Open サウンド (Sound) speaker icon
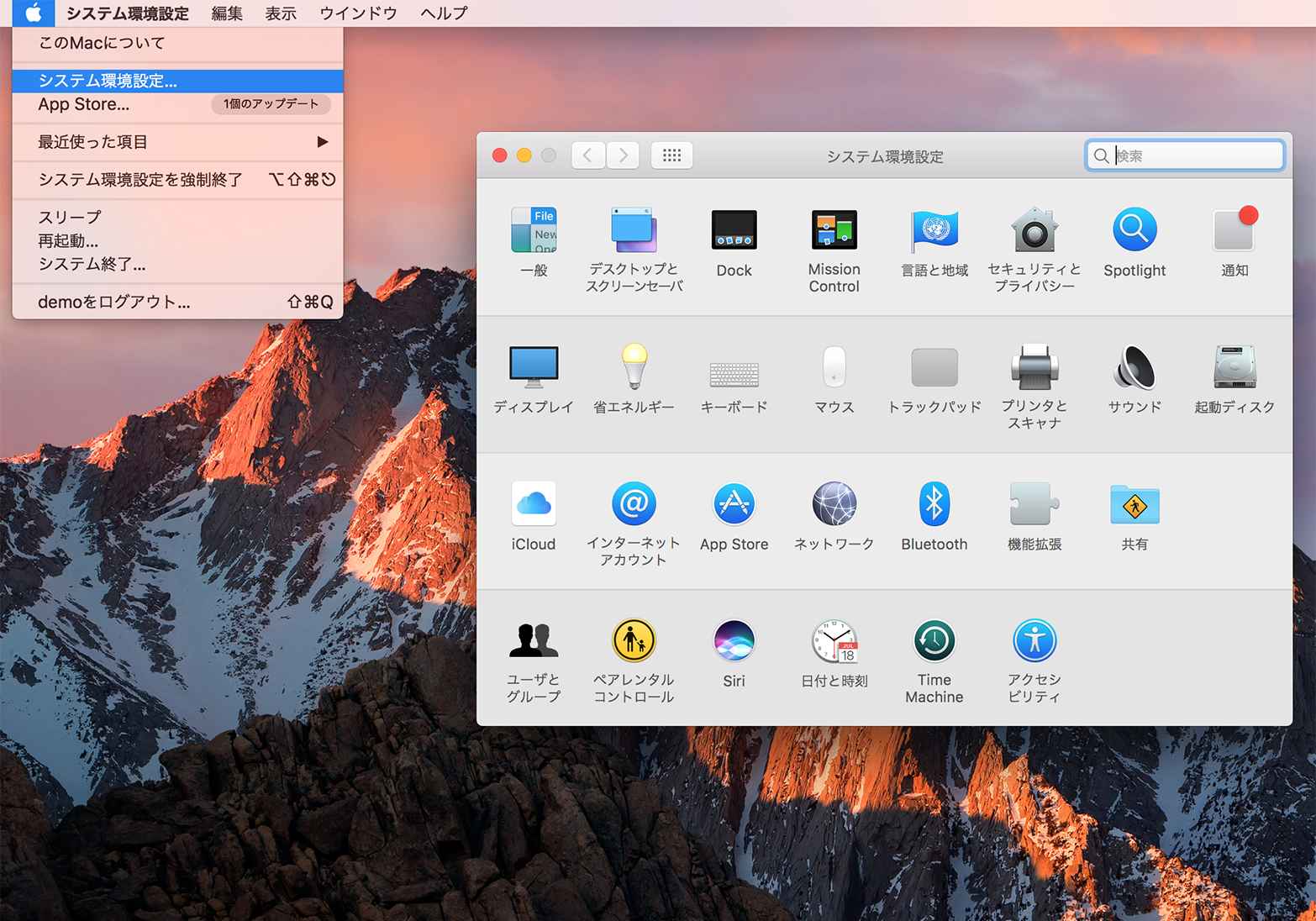Screen dimensions: 1316x921 1134,367
